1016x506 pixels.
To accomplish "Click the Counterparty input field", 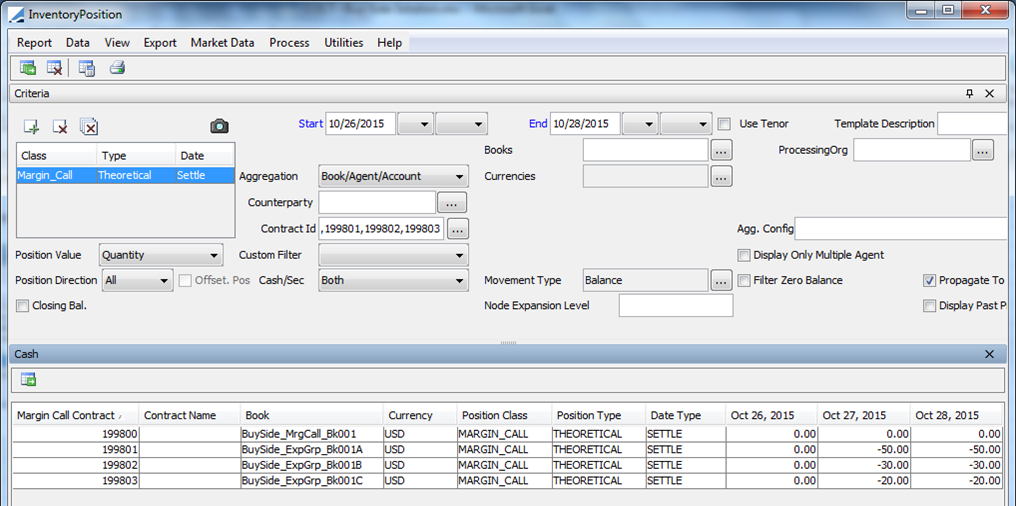I will coord(377,203).
